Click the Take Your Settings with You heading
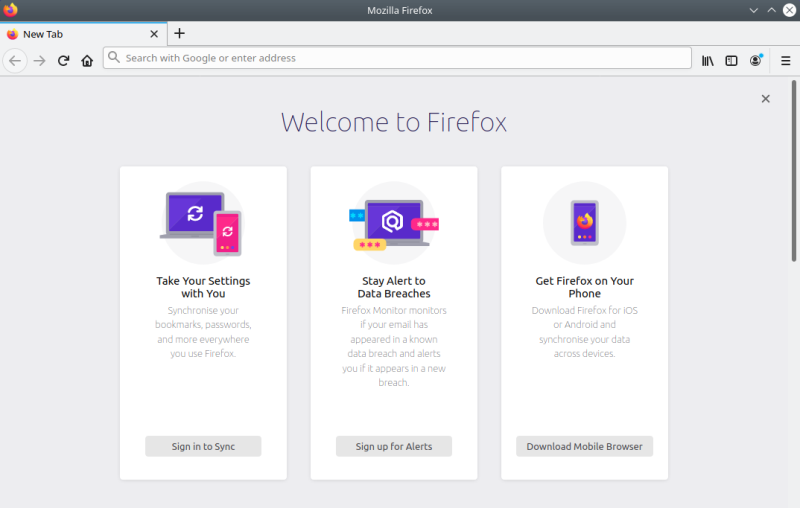This screenshot has height=508, width=800. coord(203,287)
